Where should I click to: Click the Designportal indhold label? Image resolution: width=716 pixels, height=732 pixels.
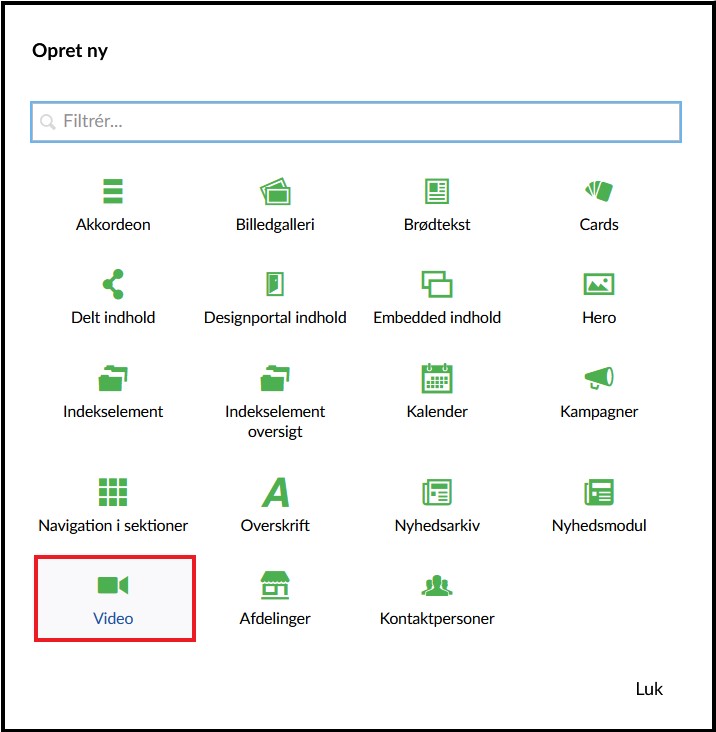pos(275,318)
